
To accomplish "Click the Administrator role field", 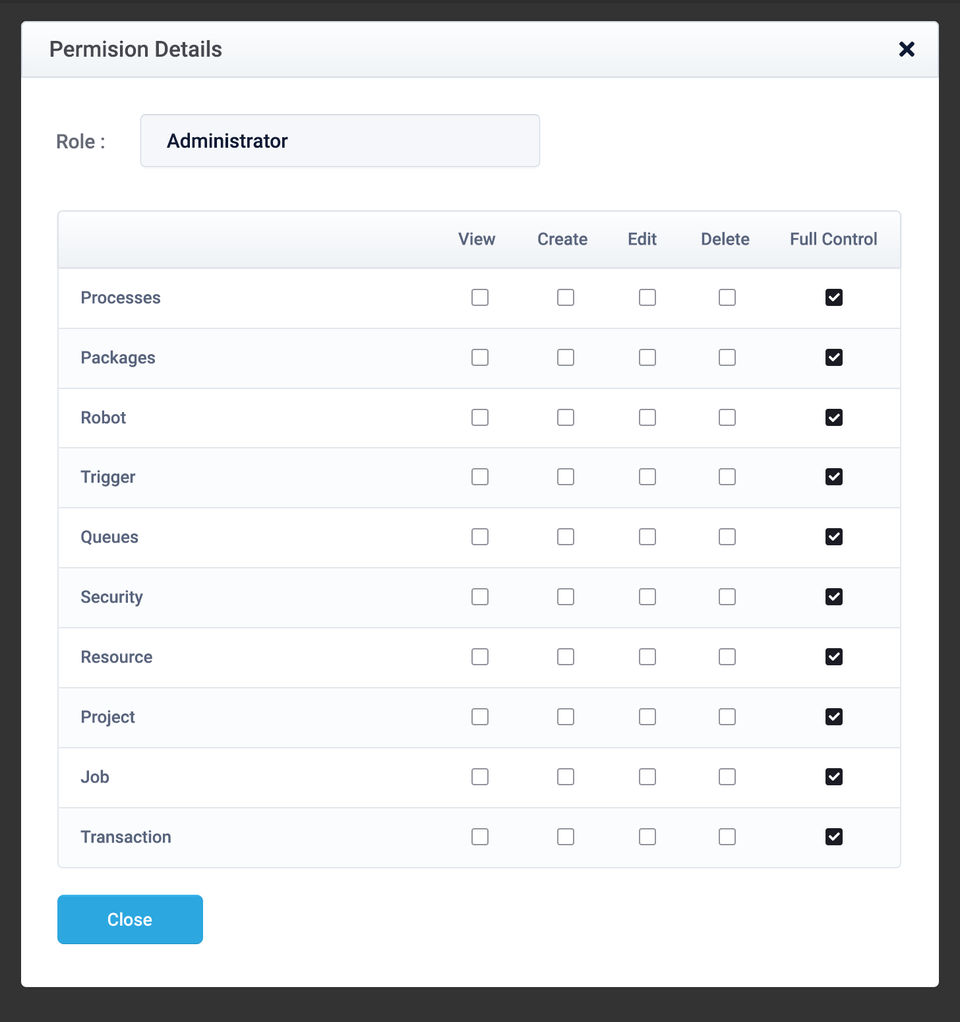I will [340, 141].
